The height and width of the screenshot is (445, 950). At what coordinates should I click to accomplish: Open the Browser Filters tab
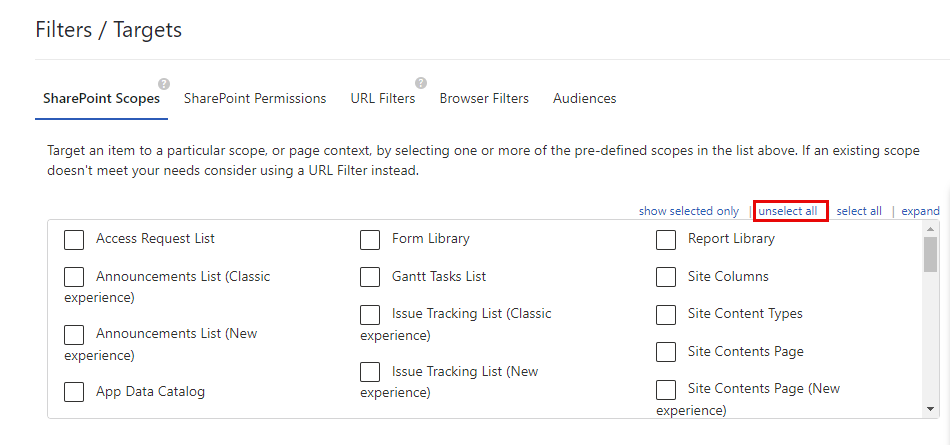484,99
